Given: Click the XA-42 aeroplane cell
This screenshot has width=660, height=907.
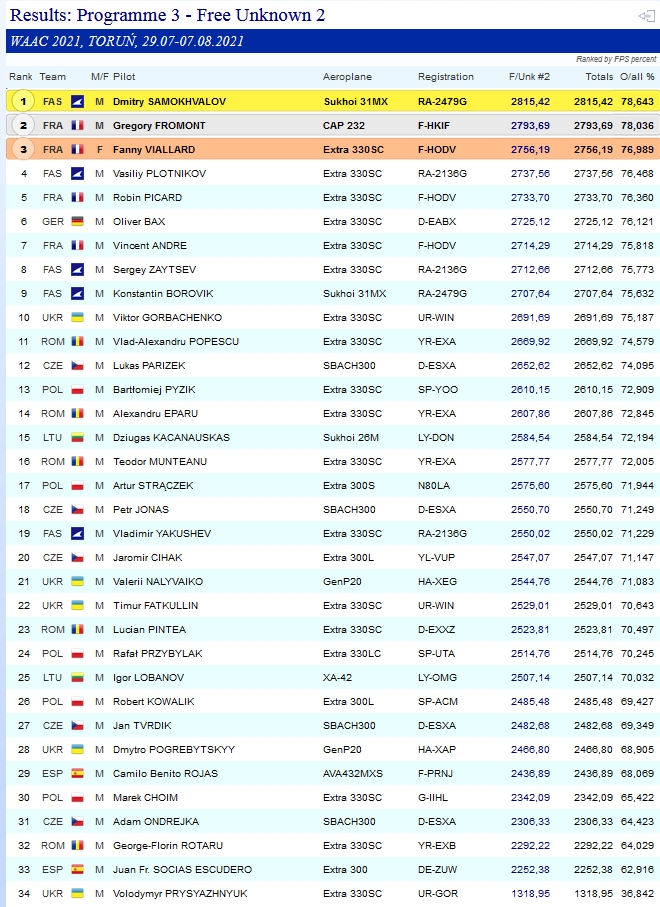Looking at the screenshot, I should click(x=337, y=677).
